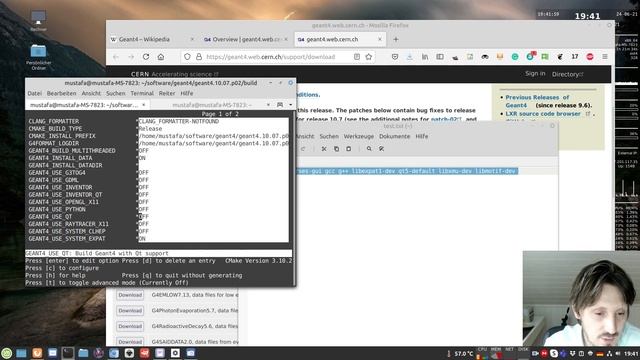This screenshot has width=640, height=360.
Task: Open reader view in the address bar
Action: click(357, 57)
